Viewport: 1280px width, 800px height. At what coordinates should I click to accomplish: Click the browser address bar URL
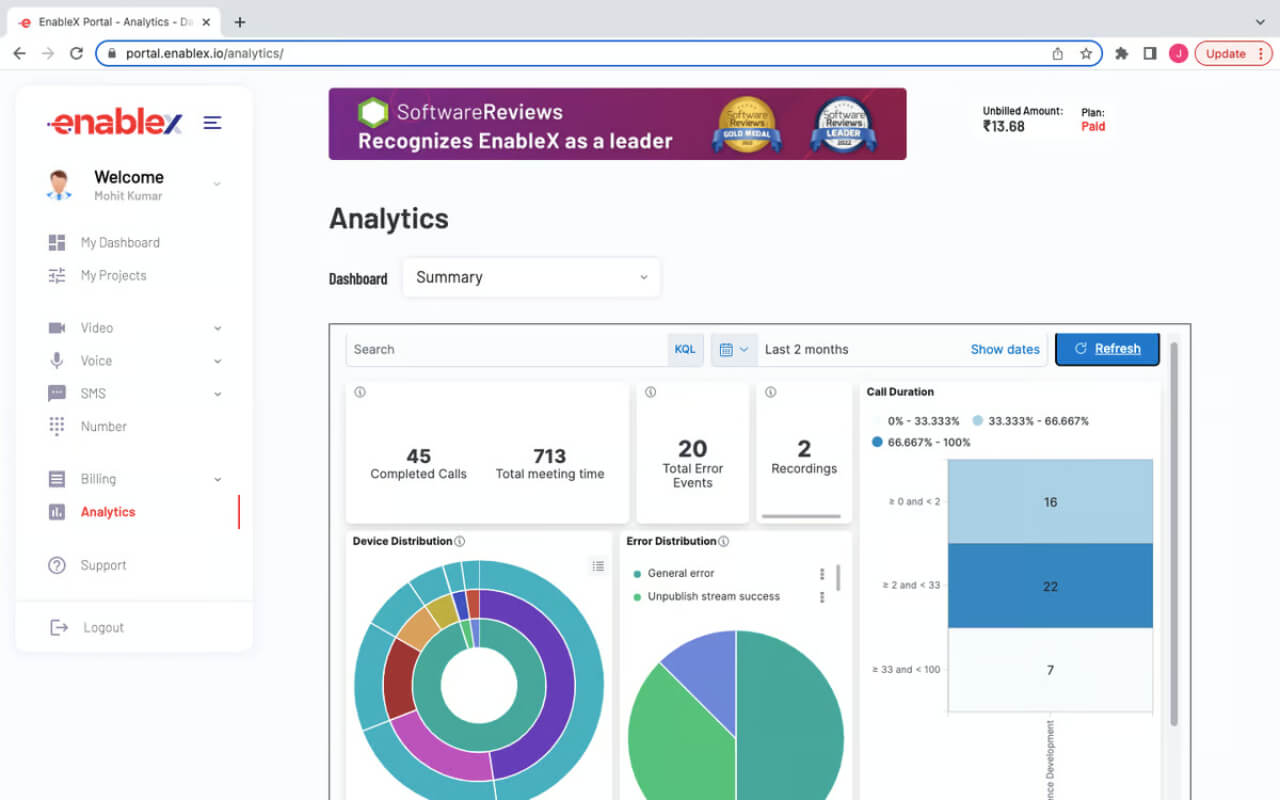(205, 54)
